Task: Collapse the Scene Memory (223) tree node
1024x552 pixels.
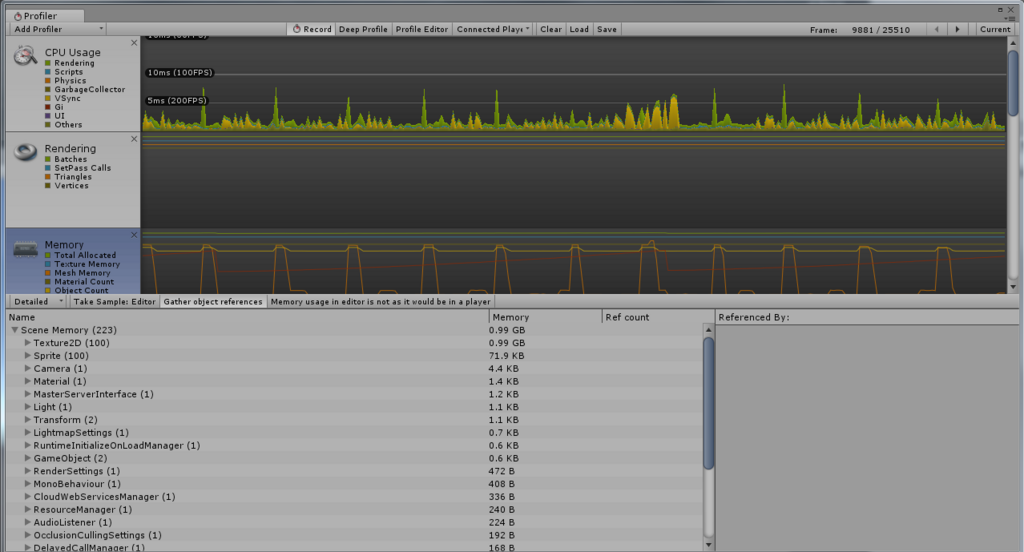Action: pyautogui.click(x=14, y=330)
